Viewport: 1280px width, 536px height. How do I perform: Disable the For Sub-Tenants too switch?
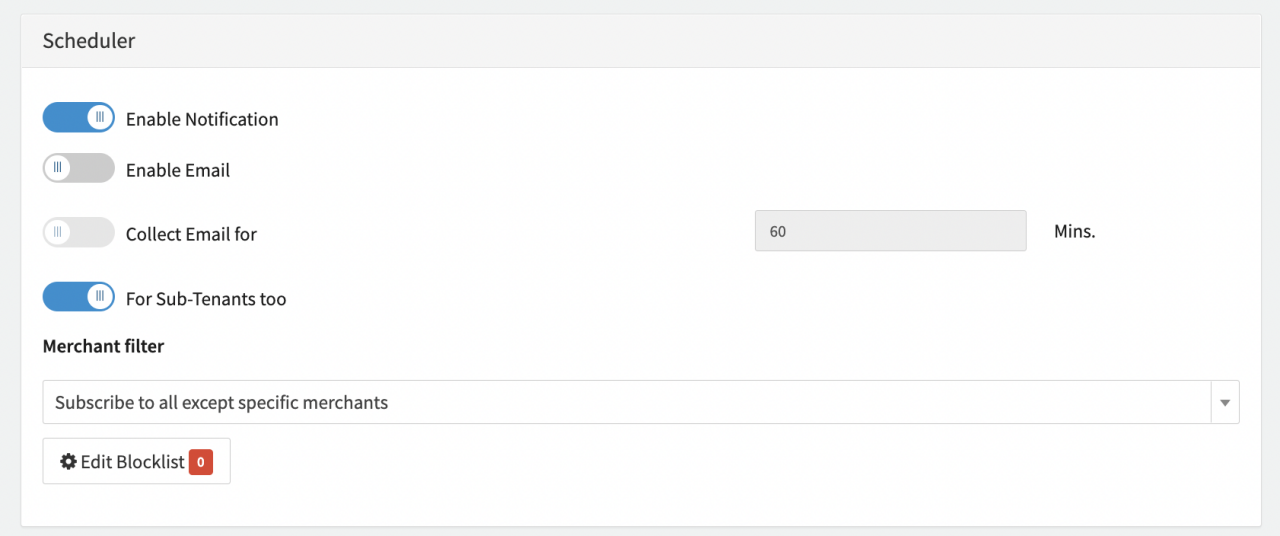(x=78, y=297)
